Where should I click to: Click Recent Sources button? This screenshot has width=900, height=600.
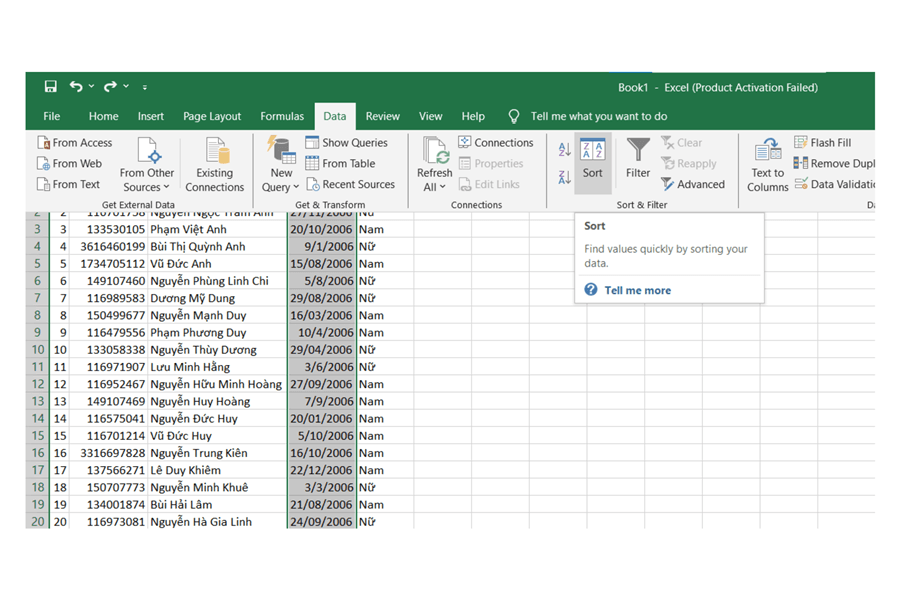point(350,184)
